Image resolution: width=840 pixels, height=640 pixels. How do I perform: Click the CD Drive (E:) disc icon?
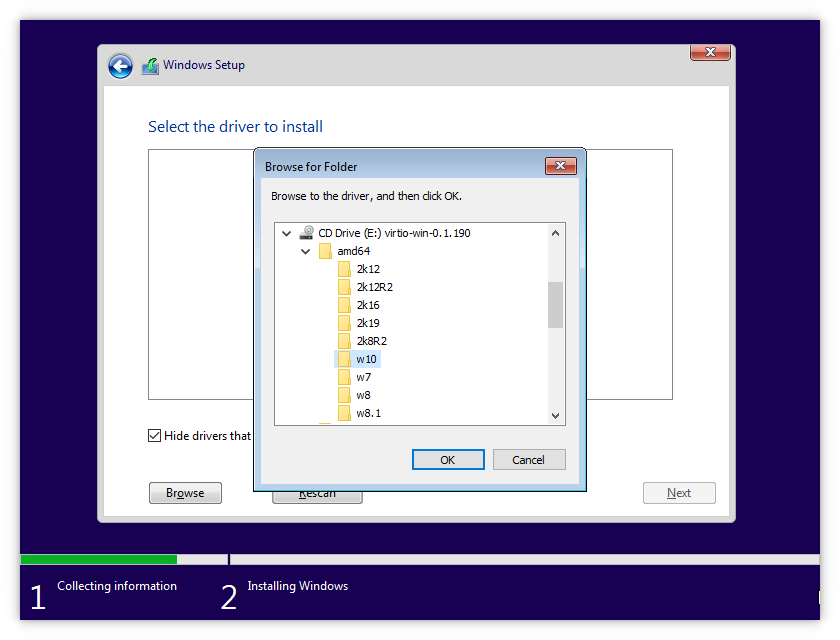tap(306, 232)
